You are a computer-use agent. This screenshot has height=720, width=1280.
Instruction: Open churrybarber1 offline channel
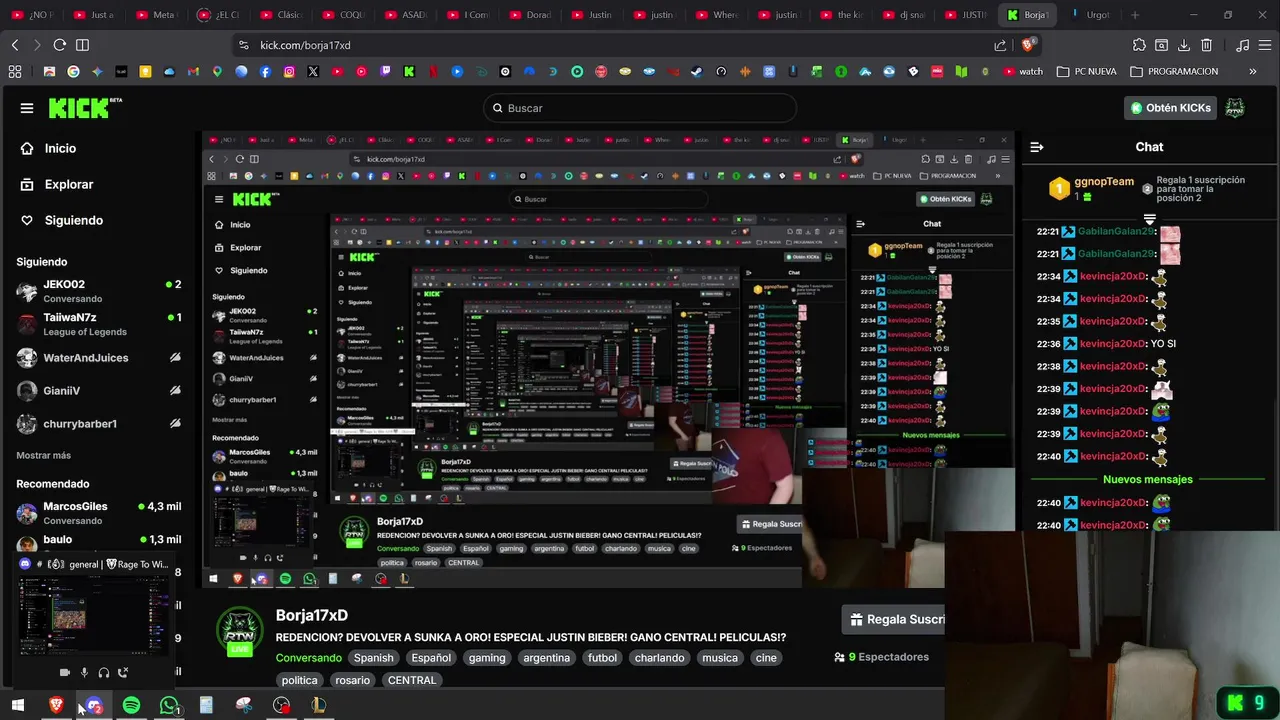[x=98, y=424]
